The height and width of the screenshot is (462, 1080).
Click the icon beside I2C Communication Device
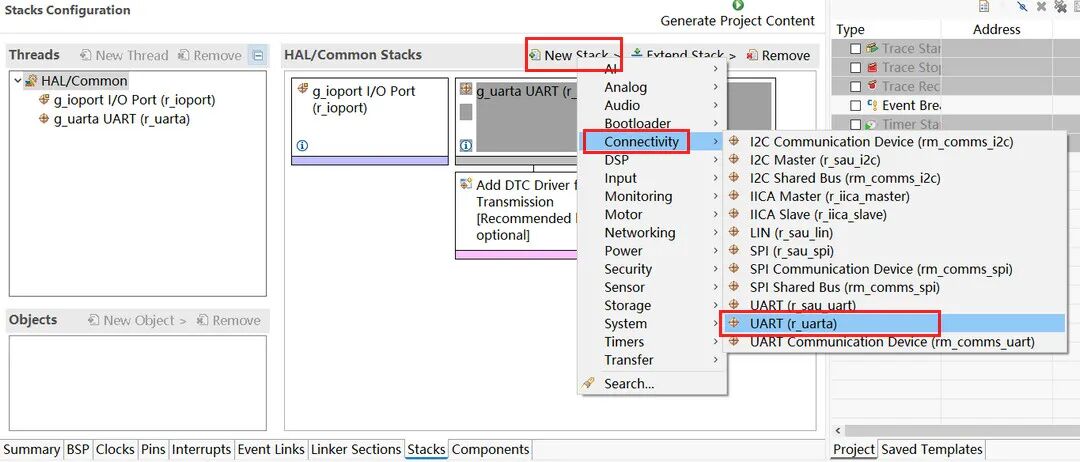click(x=734, y=142)
